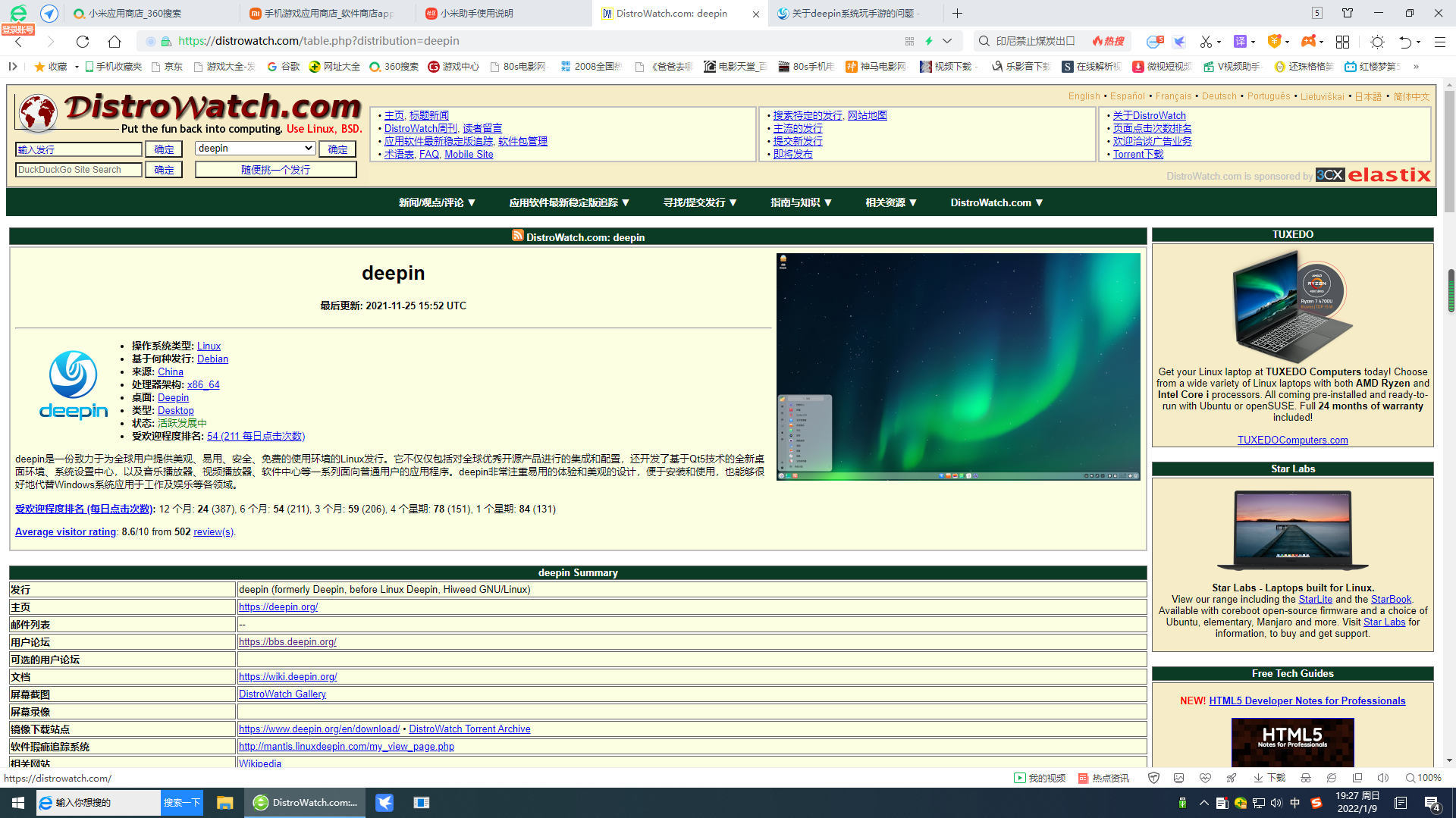
Task: Open the deepin desktop screenshot thumbnail
Action: click(958, 366)
